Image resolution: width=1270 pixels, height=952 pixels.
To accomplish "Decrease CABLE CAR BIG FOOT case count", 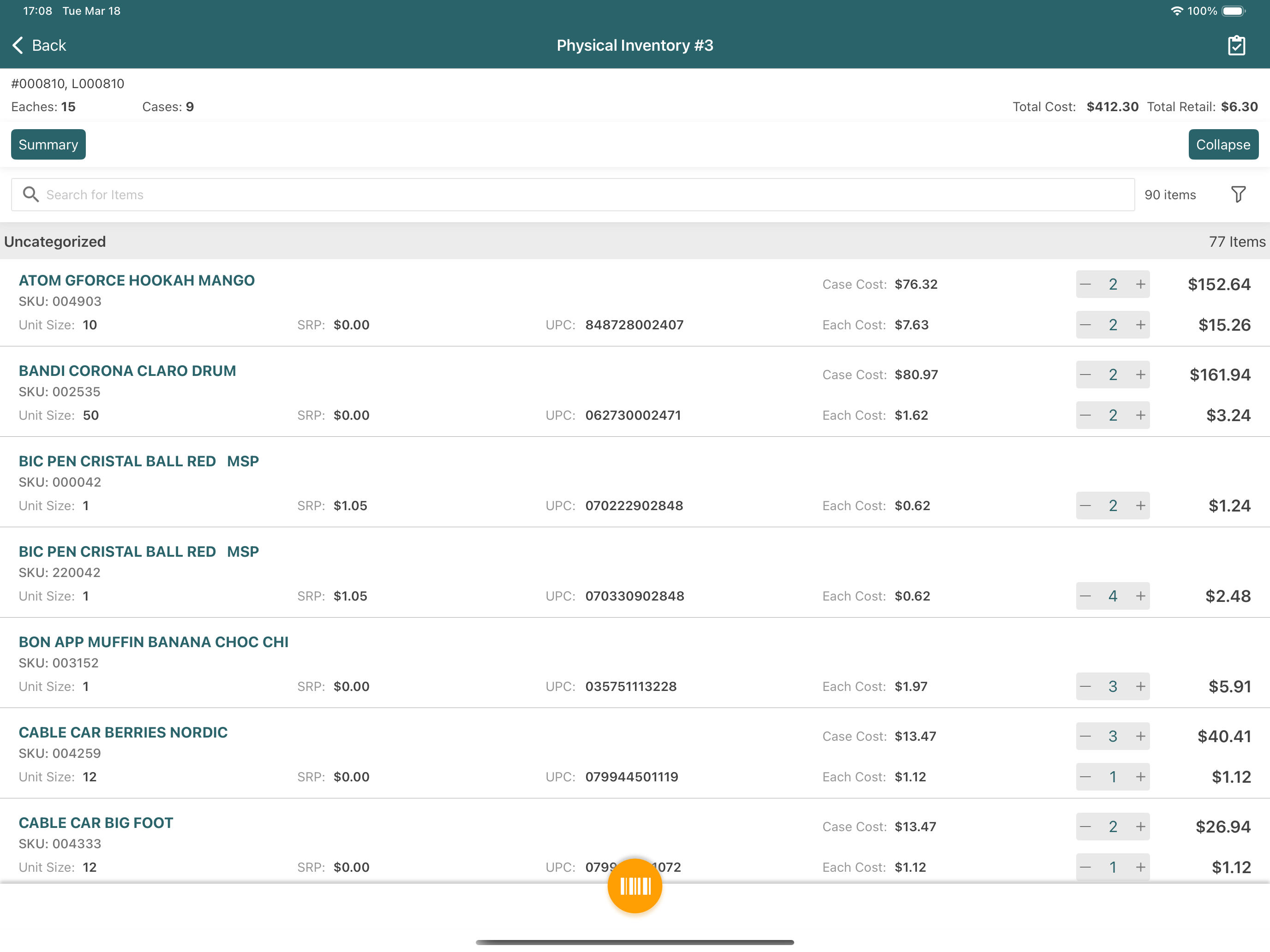I will point(1085,827).
